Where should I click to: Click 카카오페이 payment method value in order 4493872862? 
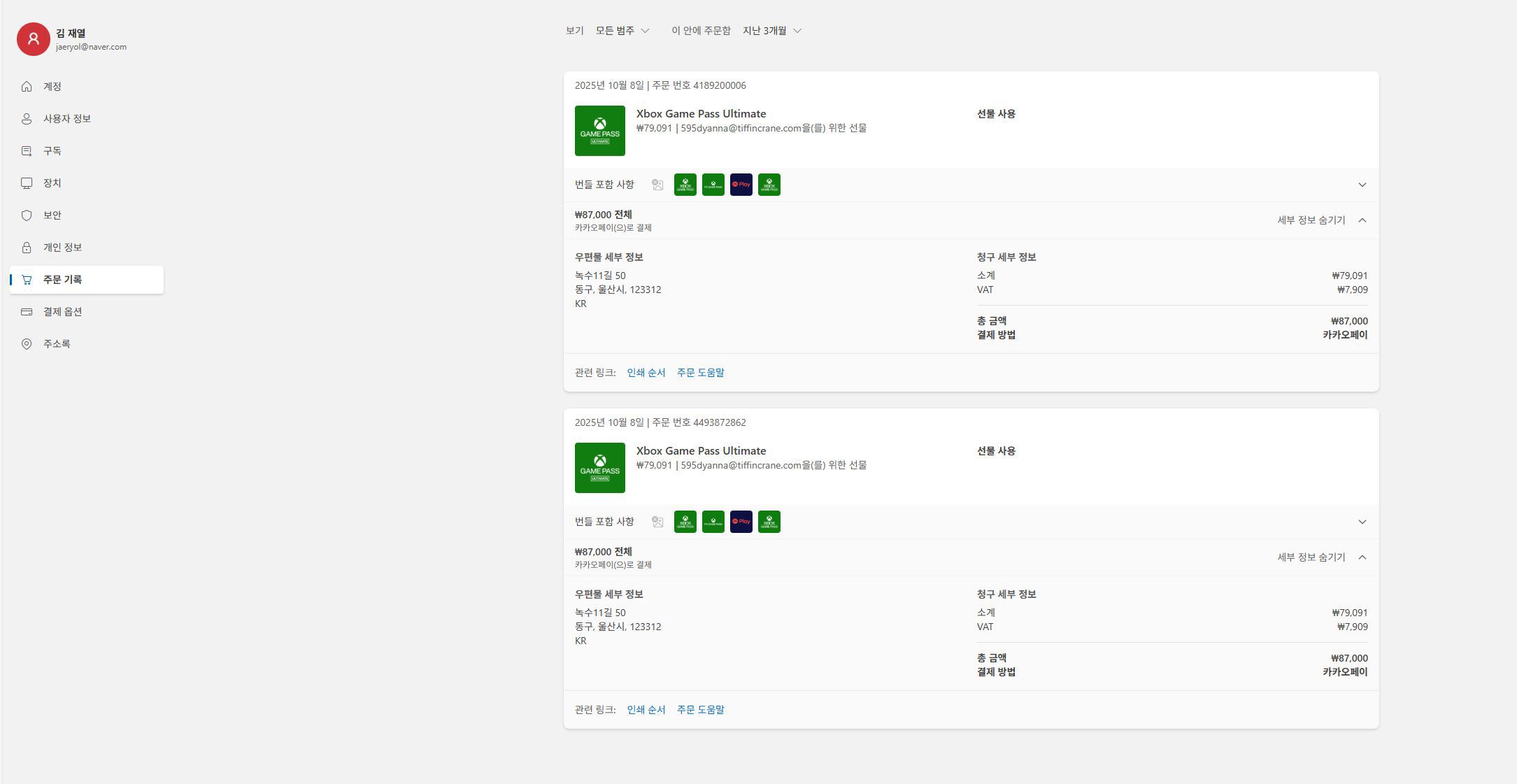point(1345,672)
